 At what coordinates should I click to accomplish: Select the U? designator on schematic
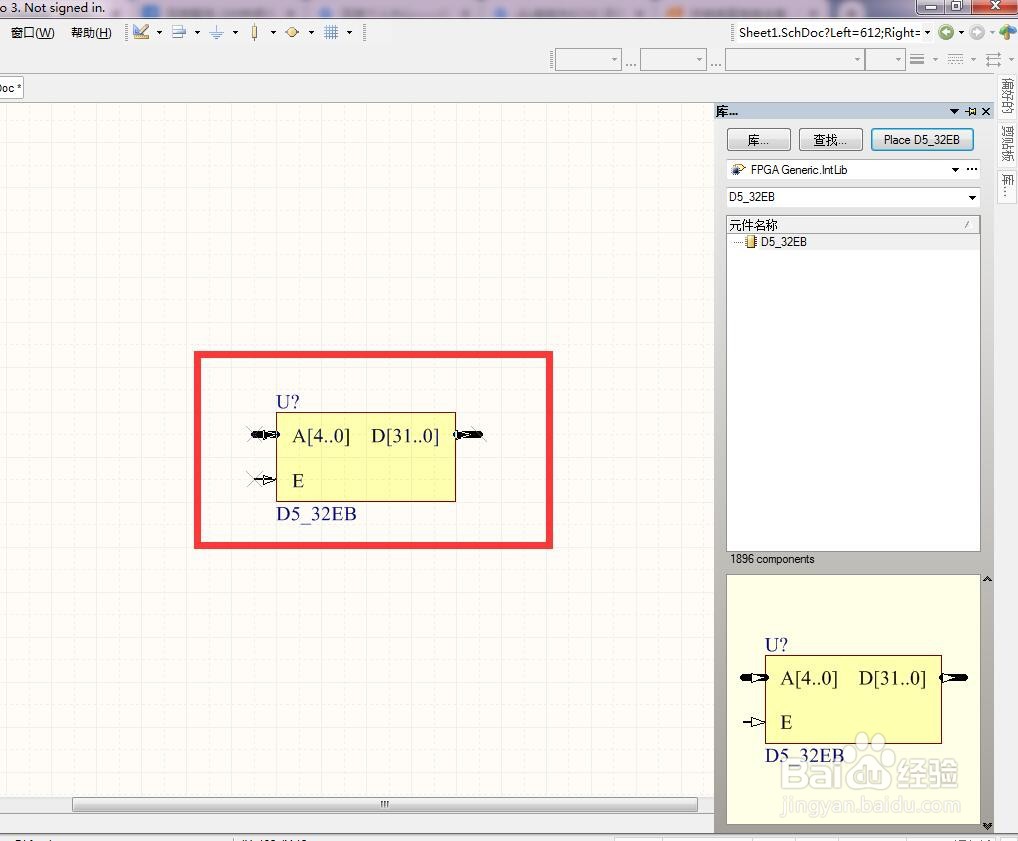pyautogui.click(x=288, y=402)
